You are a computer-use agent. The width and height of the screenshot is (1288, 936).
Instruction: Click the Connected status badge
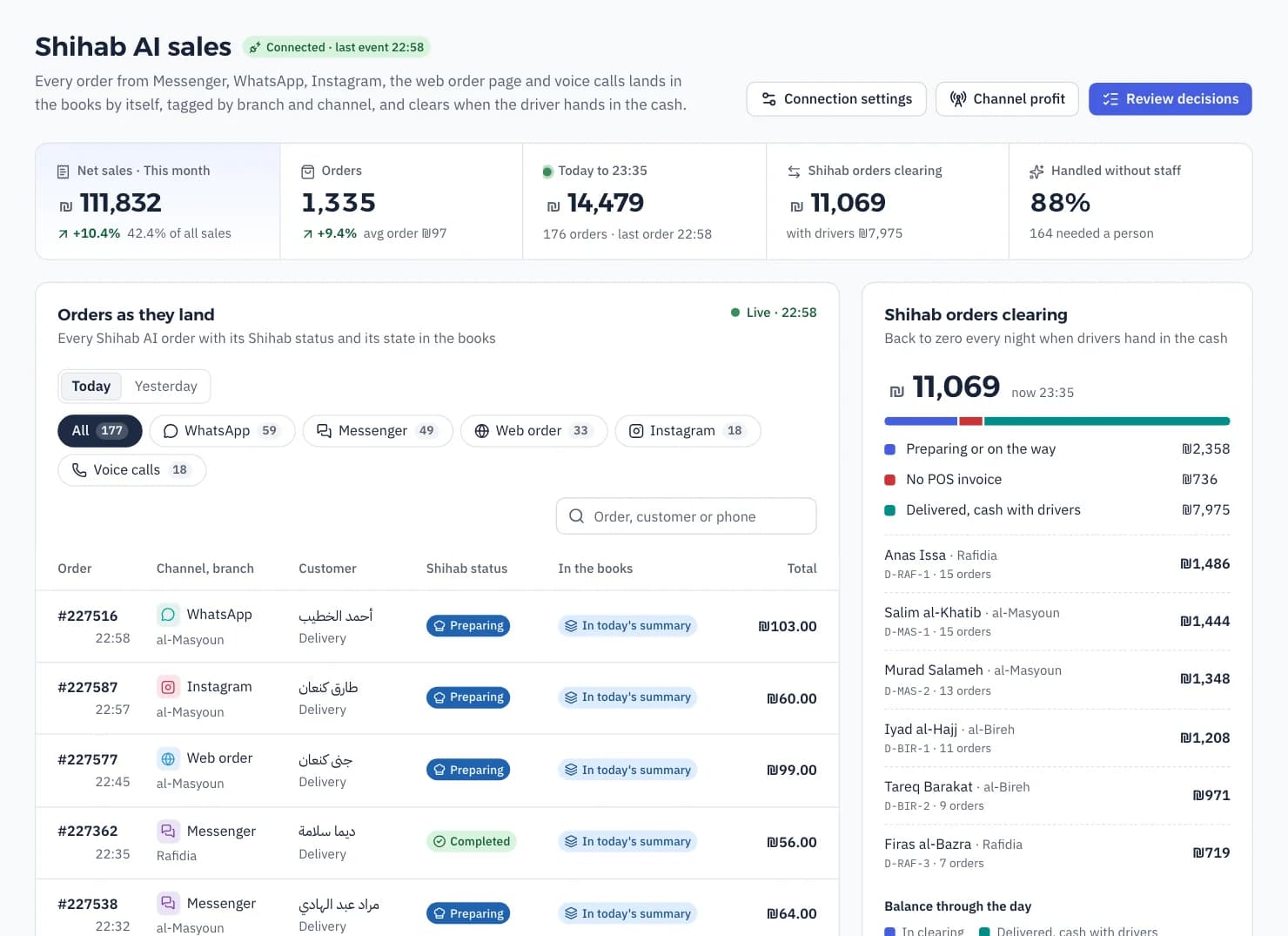337,47
